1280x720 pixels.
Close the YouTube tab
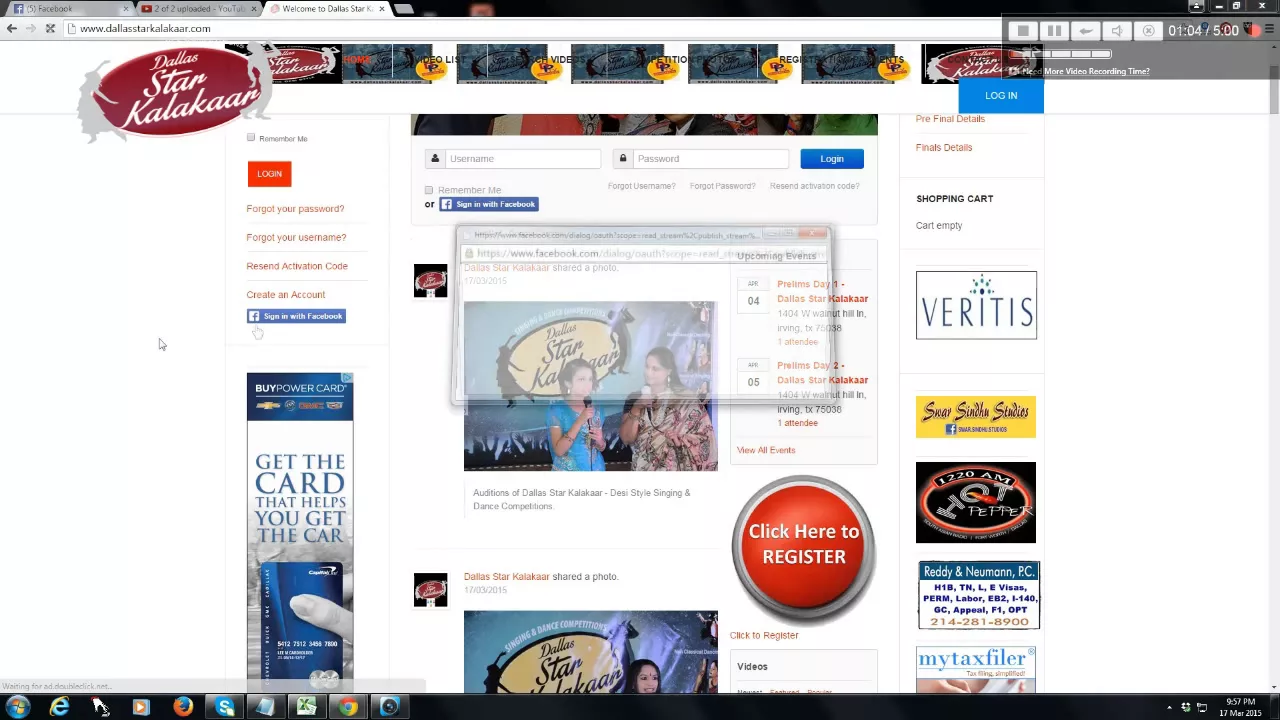point(253,9)
